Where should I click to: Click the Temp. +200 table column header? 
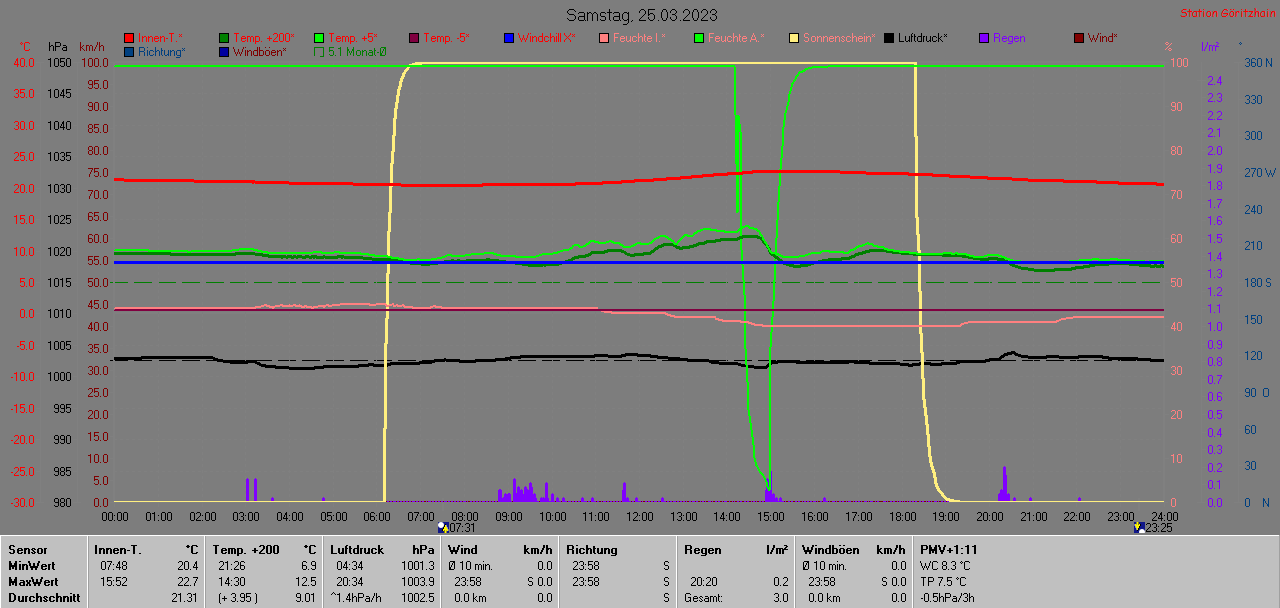246,549
